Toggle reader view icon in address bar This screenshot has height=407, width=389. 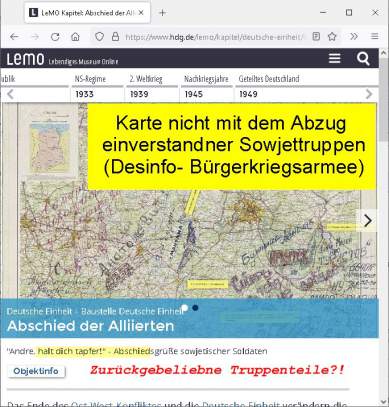coord(316,36)
